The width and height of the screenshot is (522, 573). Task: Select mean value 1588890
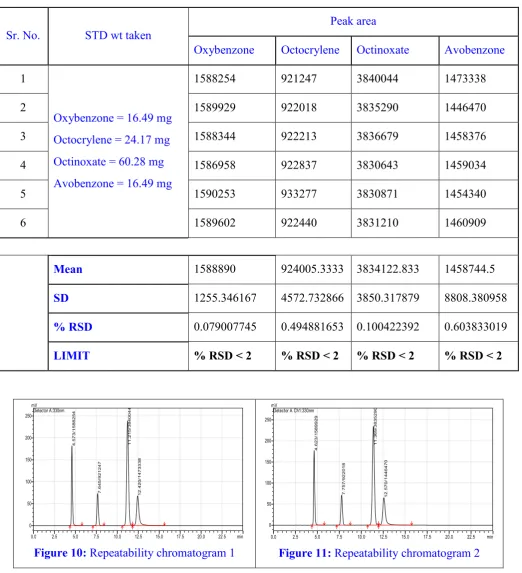tap(215, 269)
